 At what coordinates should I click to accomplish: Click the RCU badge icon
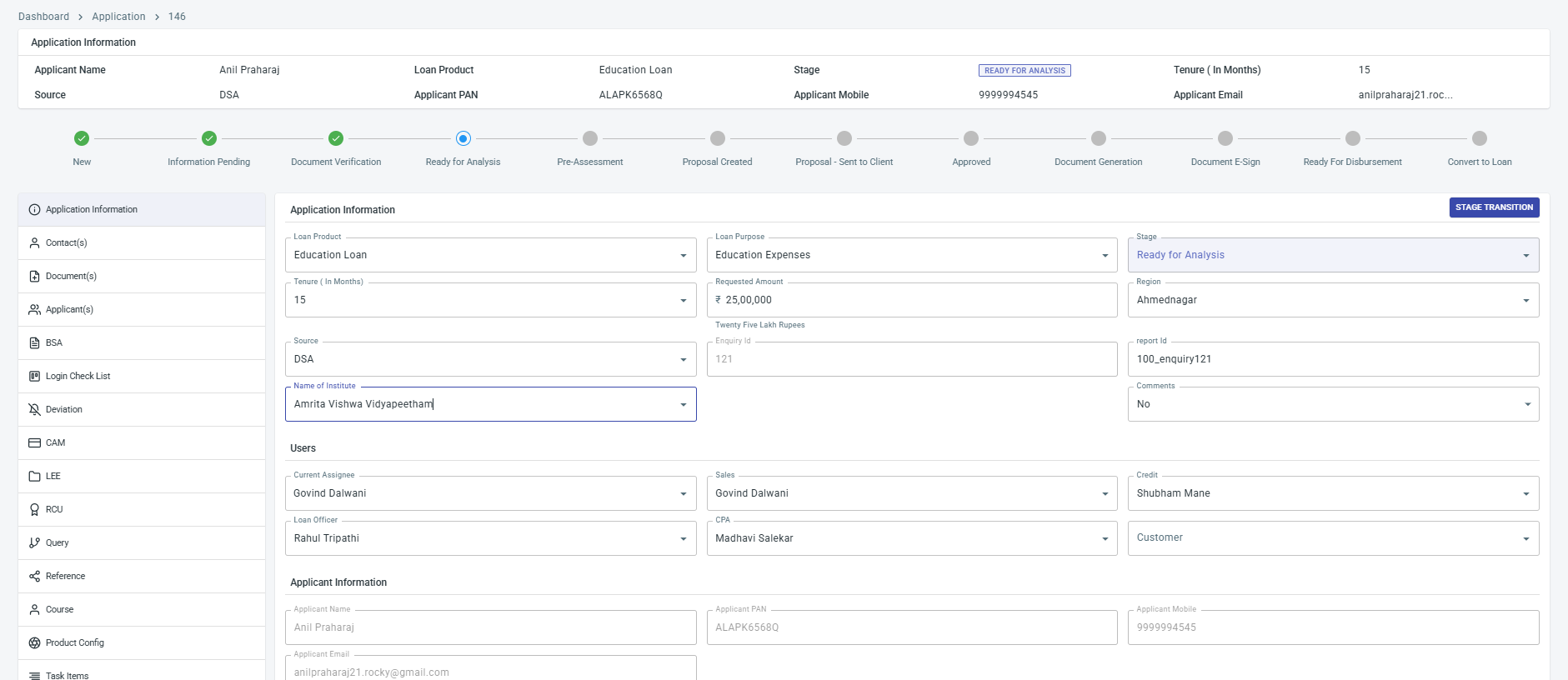point(34,509)
